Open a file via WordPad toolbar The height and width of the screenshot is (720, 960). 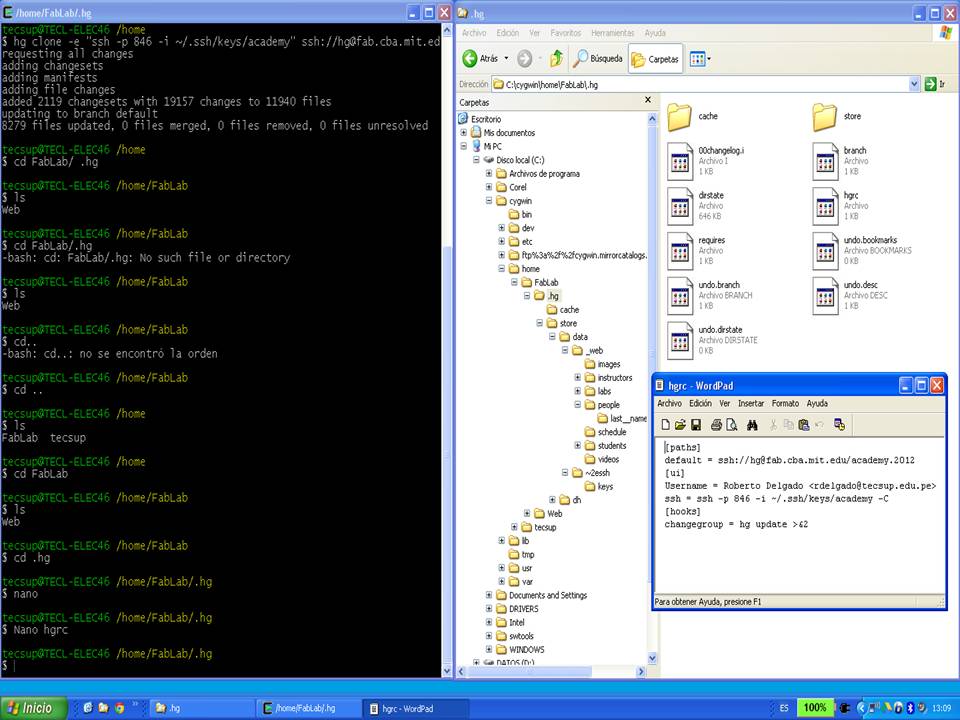point(680,425)
